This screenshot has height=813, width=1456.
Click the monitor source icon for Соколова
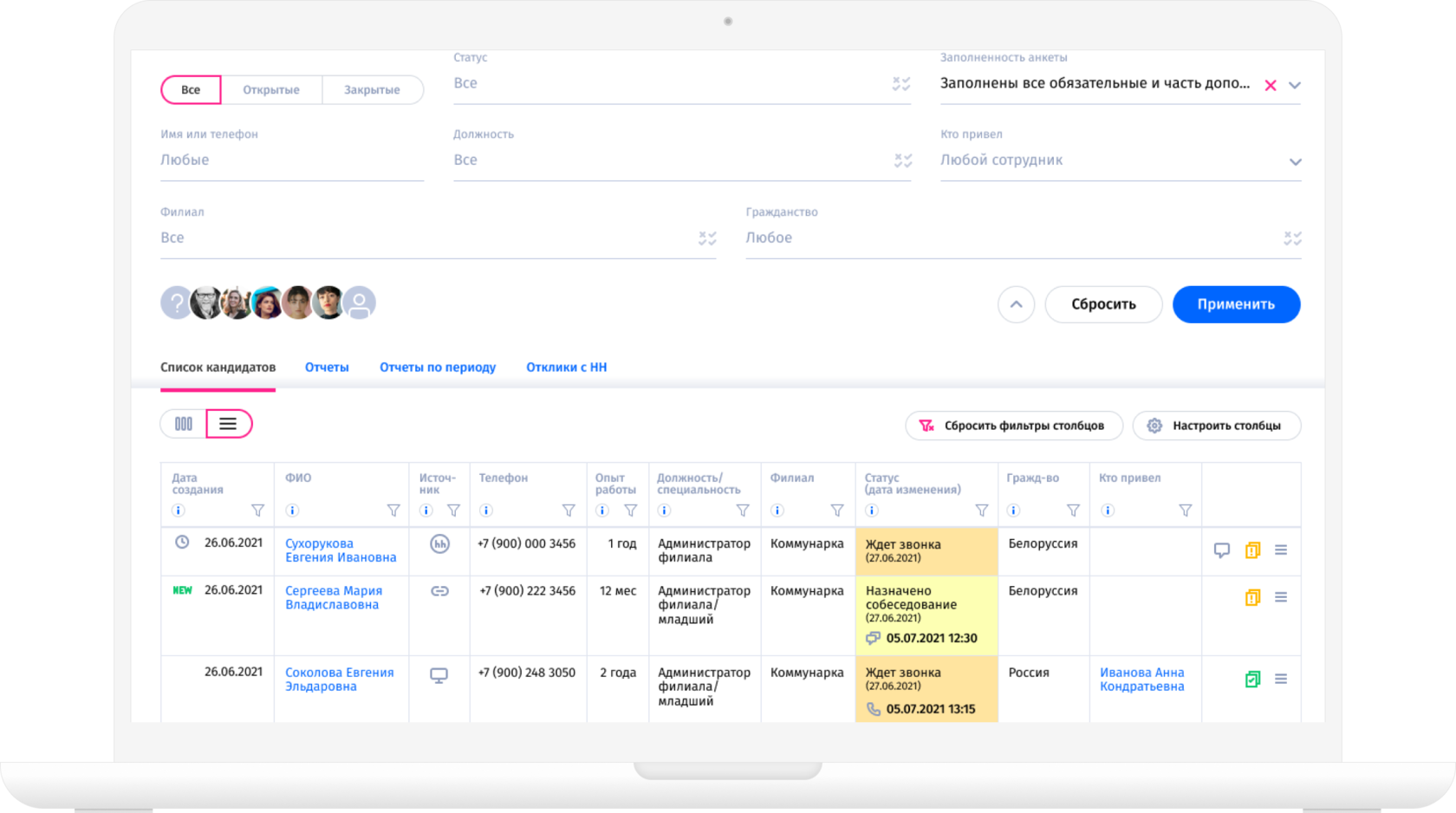[x=439, y=675]
